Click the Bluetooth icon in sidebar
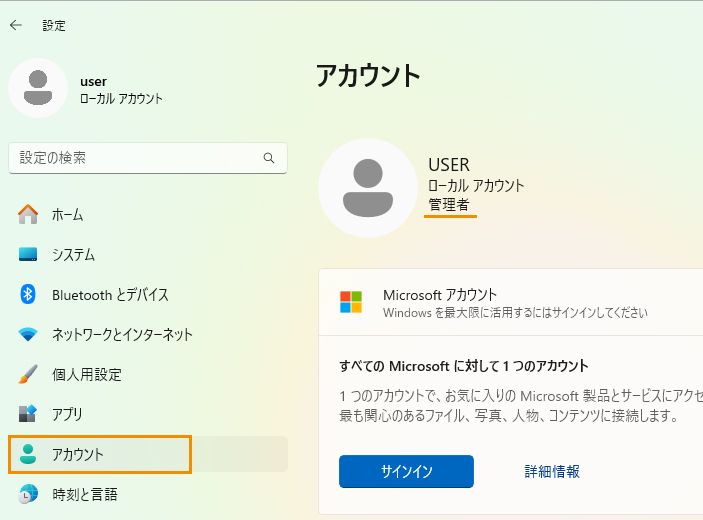 coord(28,295)
